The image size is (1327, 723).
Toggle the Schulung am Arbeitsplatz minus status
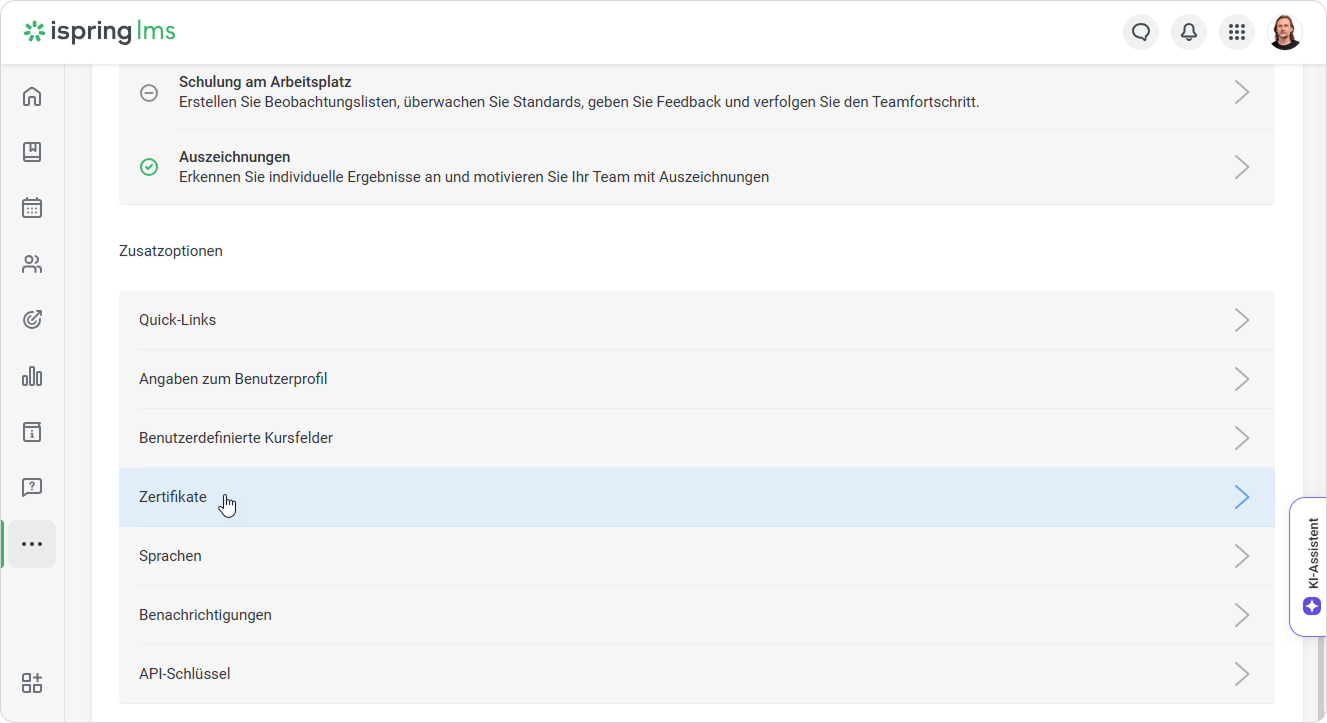[149, 93]
